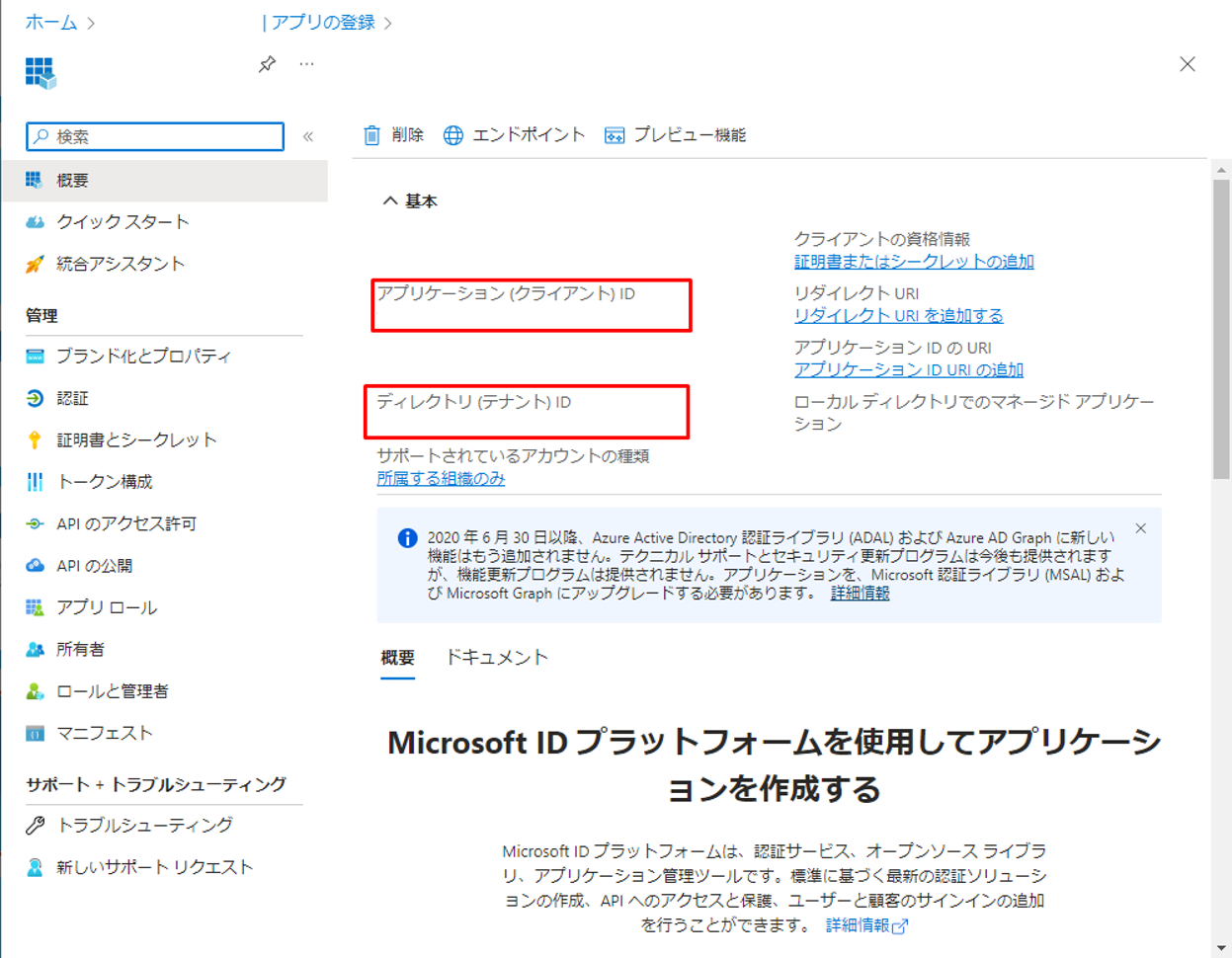Dismiss the ADAL info banner
Screen dimensions: 1232x958
[x=1141, y=528]
